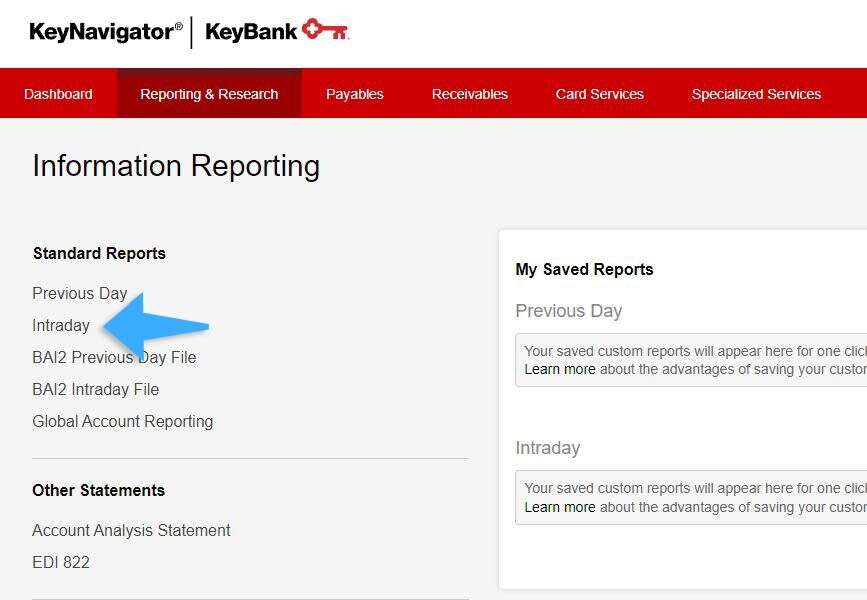Click the KeyNavigator logo
This screenshot has width=867, height=600.
click(x=106, y=32)
